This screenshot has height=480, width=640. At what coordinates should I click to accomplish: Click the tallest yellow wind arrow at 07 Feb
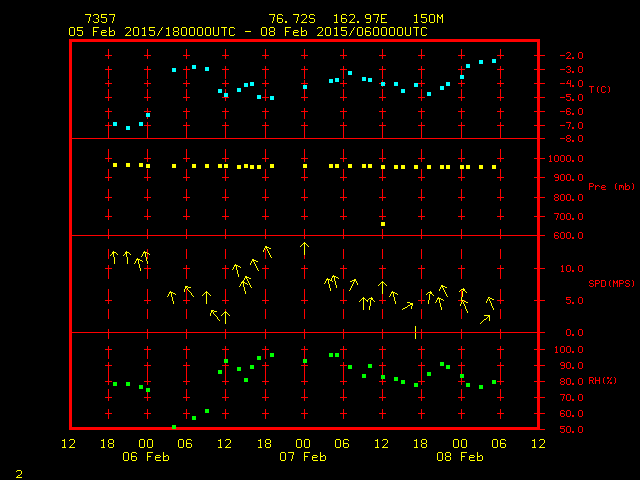[x=304, y=248]
